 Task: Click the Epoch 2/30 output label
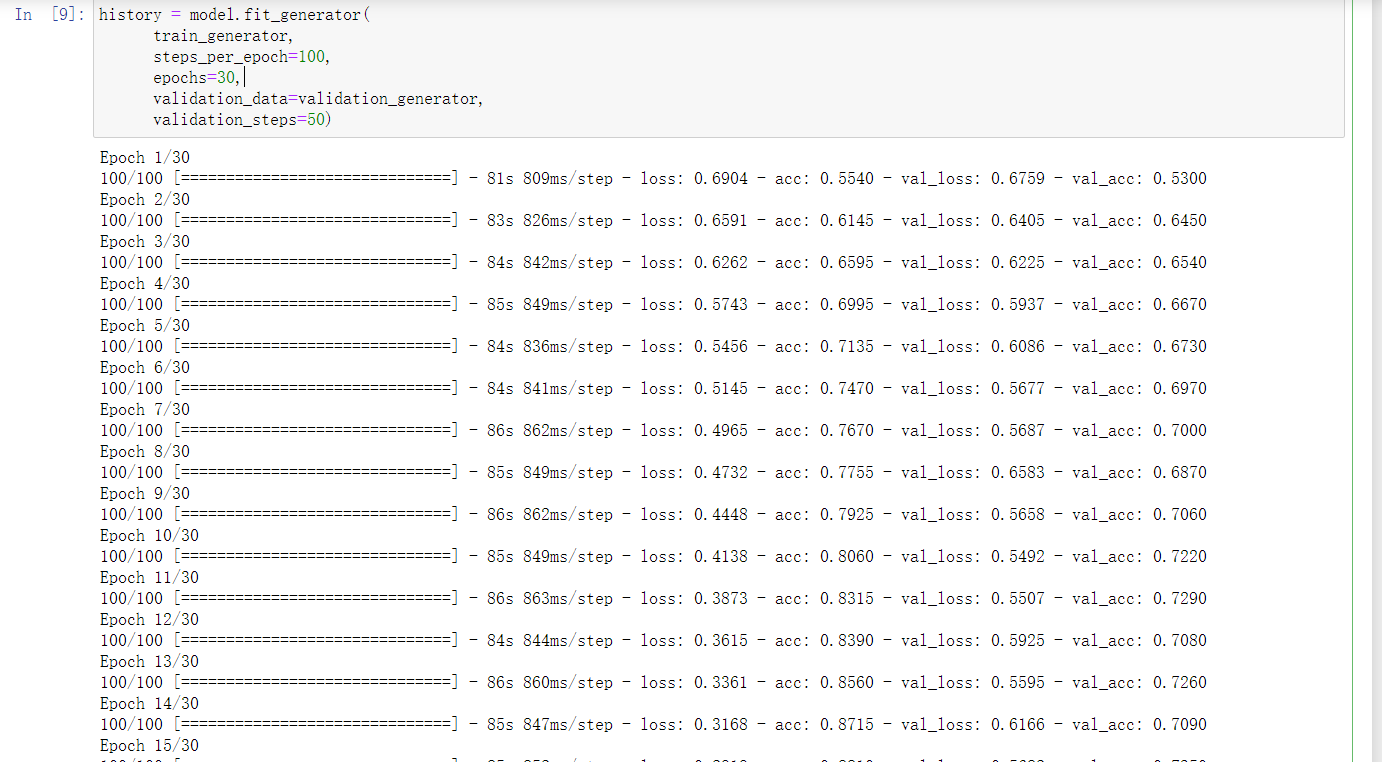pos(145,200)
